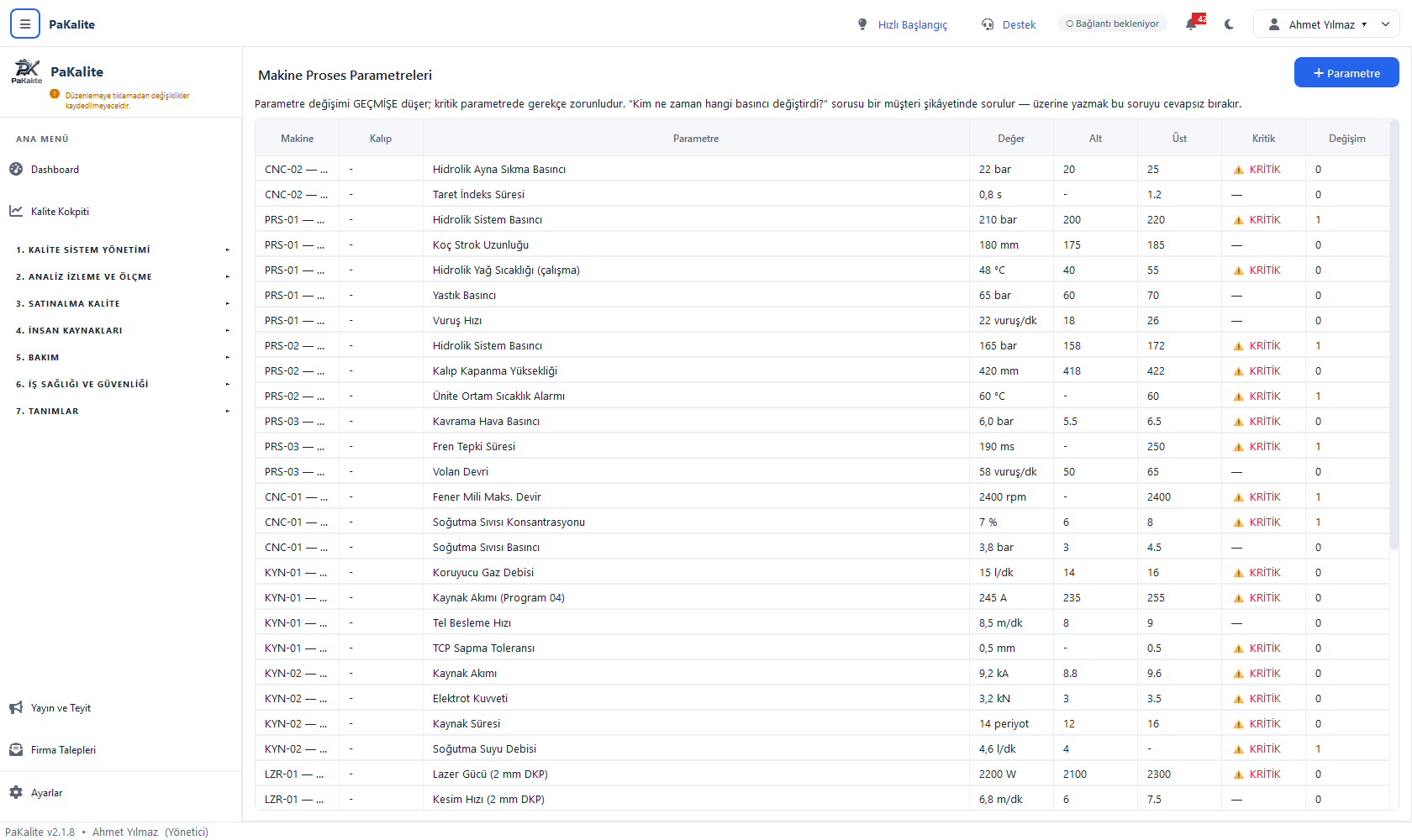Click the PaKalite logo in sidebar
1412x840 pixels.
point(27,71)
